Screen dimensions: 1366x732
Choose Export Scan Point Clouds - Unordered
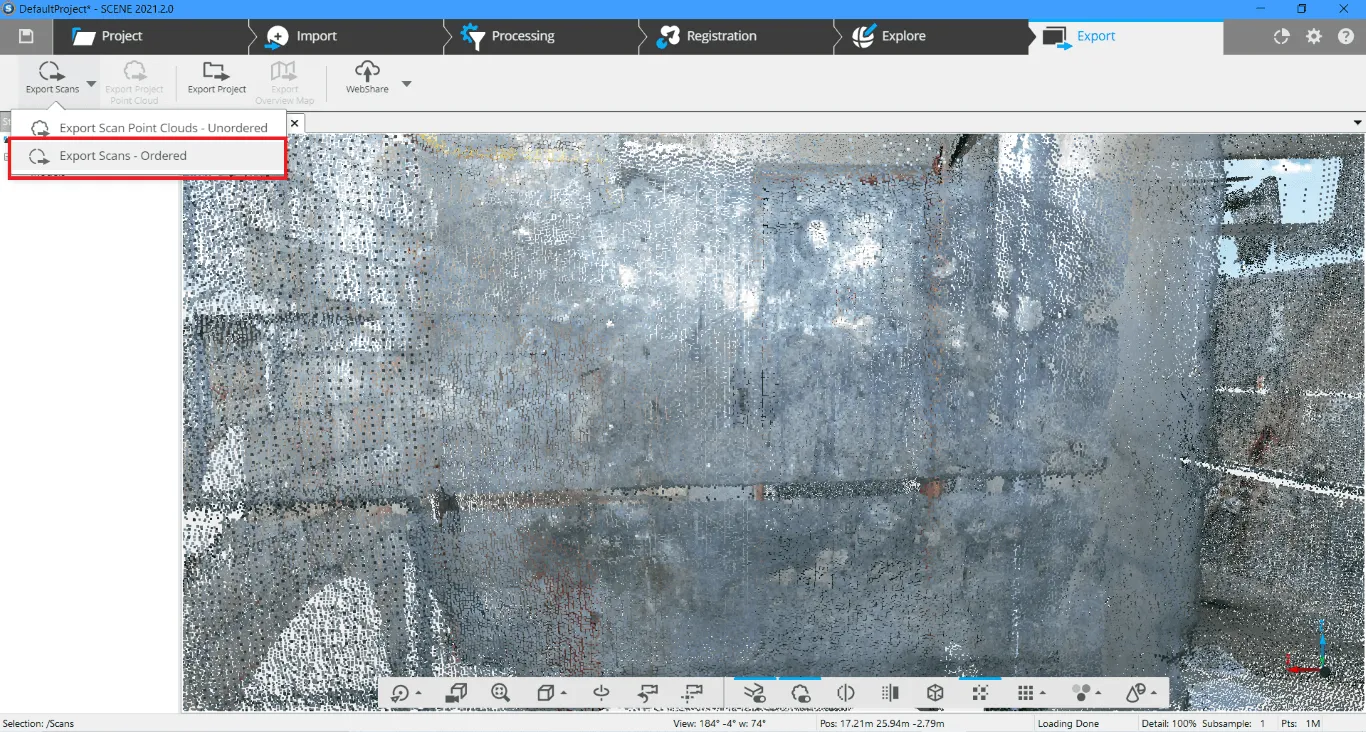150,128
